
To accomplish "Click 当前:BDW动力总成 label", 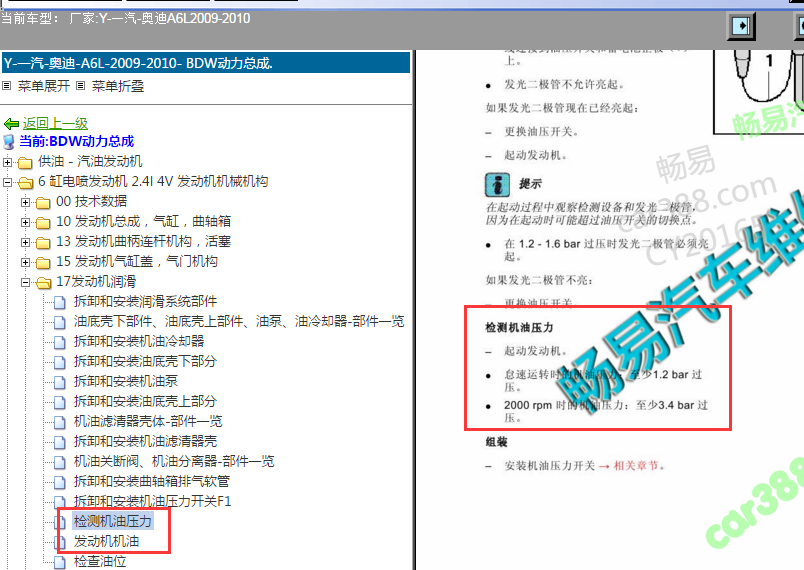I will coord(76,141).
